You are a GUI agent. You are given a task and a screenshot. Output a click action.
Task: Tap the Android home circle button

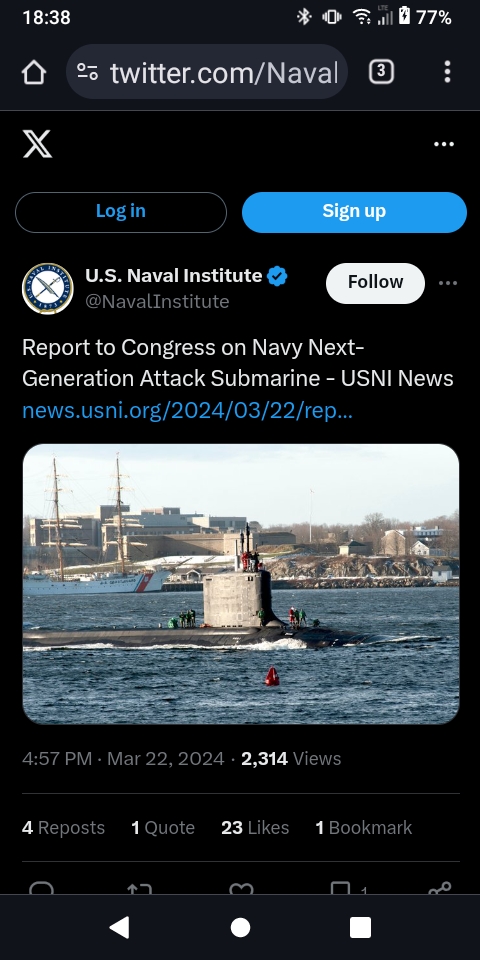click(240, 927)
